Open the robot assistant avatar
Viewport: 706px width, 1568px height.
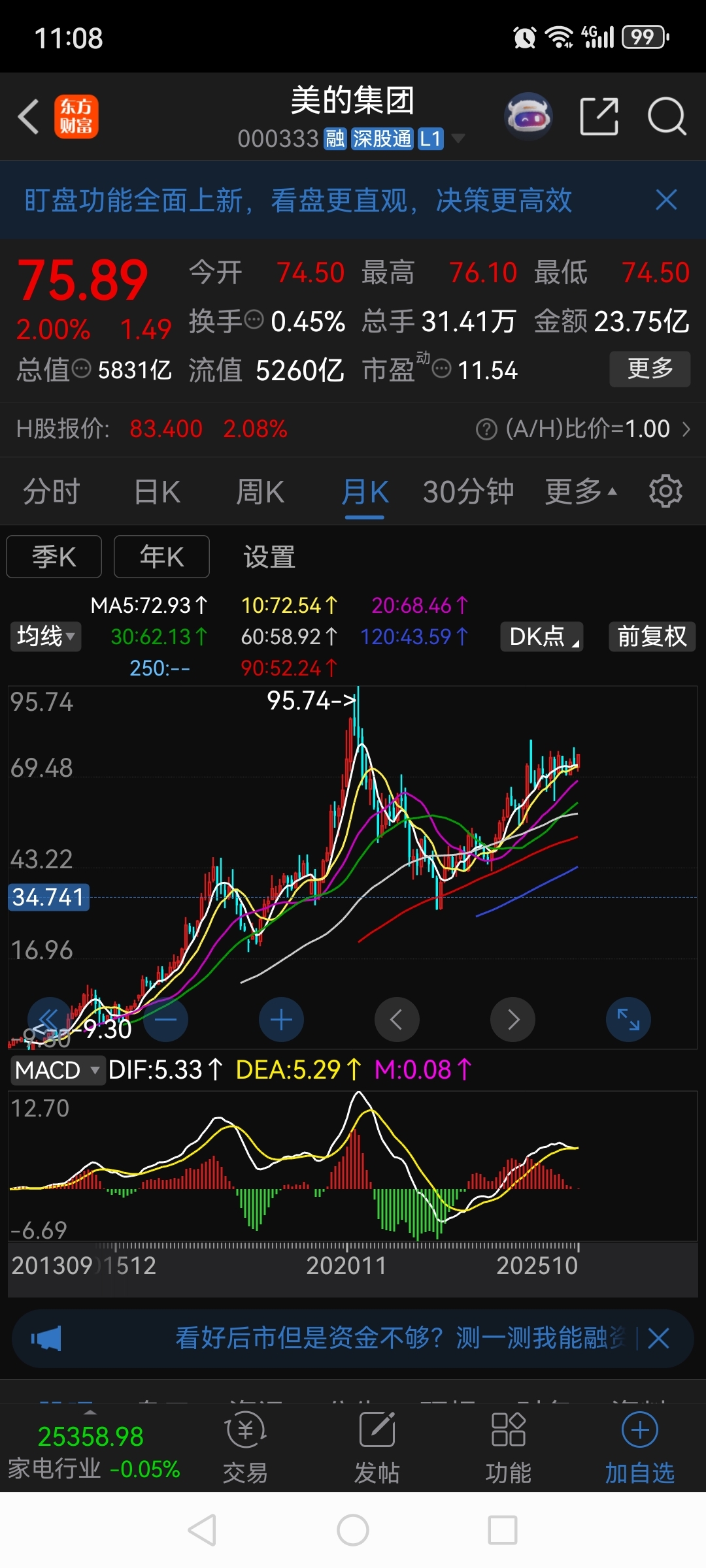coord(528,117)
